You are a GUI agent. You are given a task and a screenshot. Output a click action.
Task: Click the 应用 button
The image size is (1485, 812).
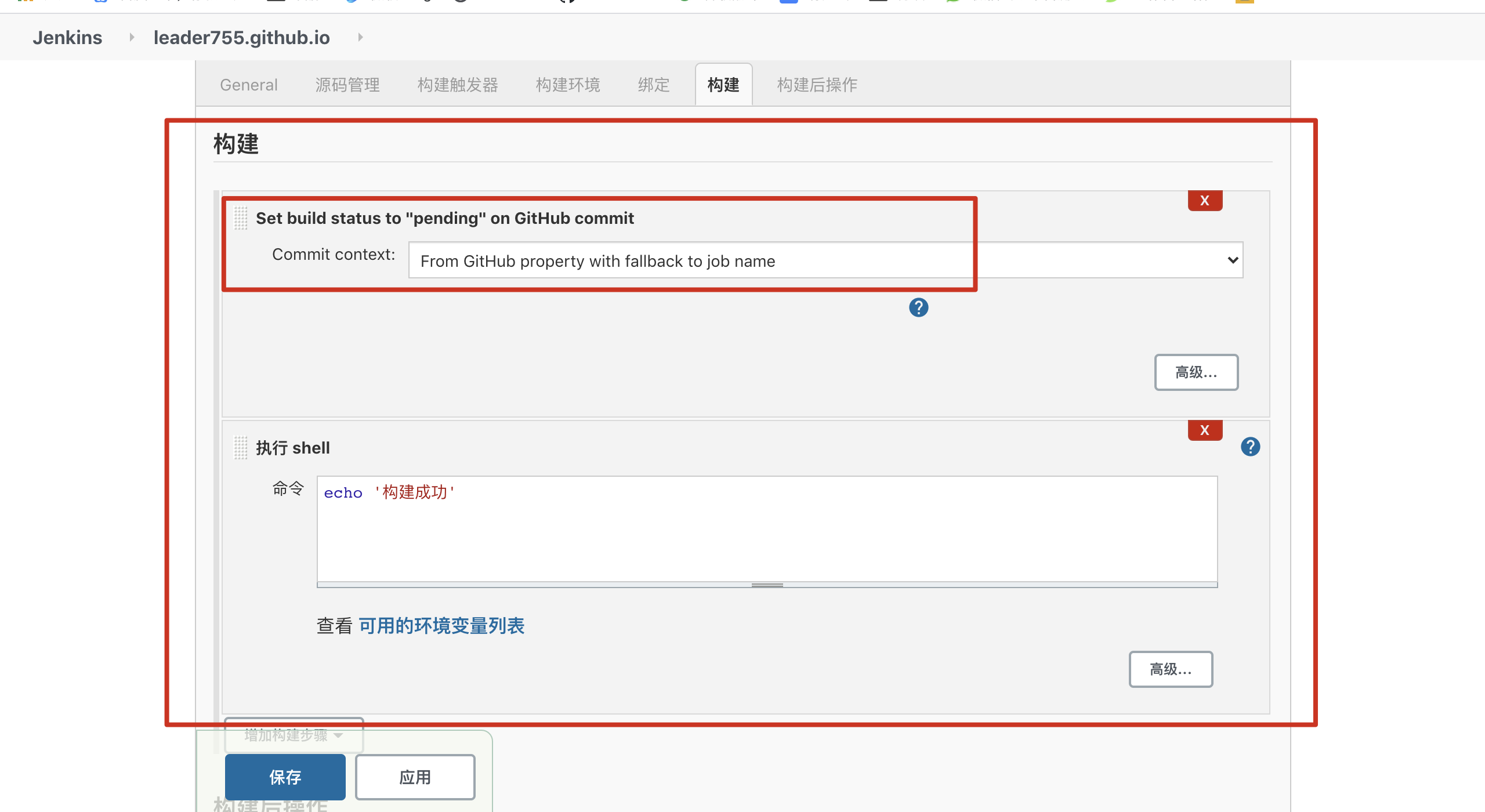(x=415, y=777)
